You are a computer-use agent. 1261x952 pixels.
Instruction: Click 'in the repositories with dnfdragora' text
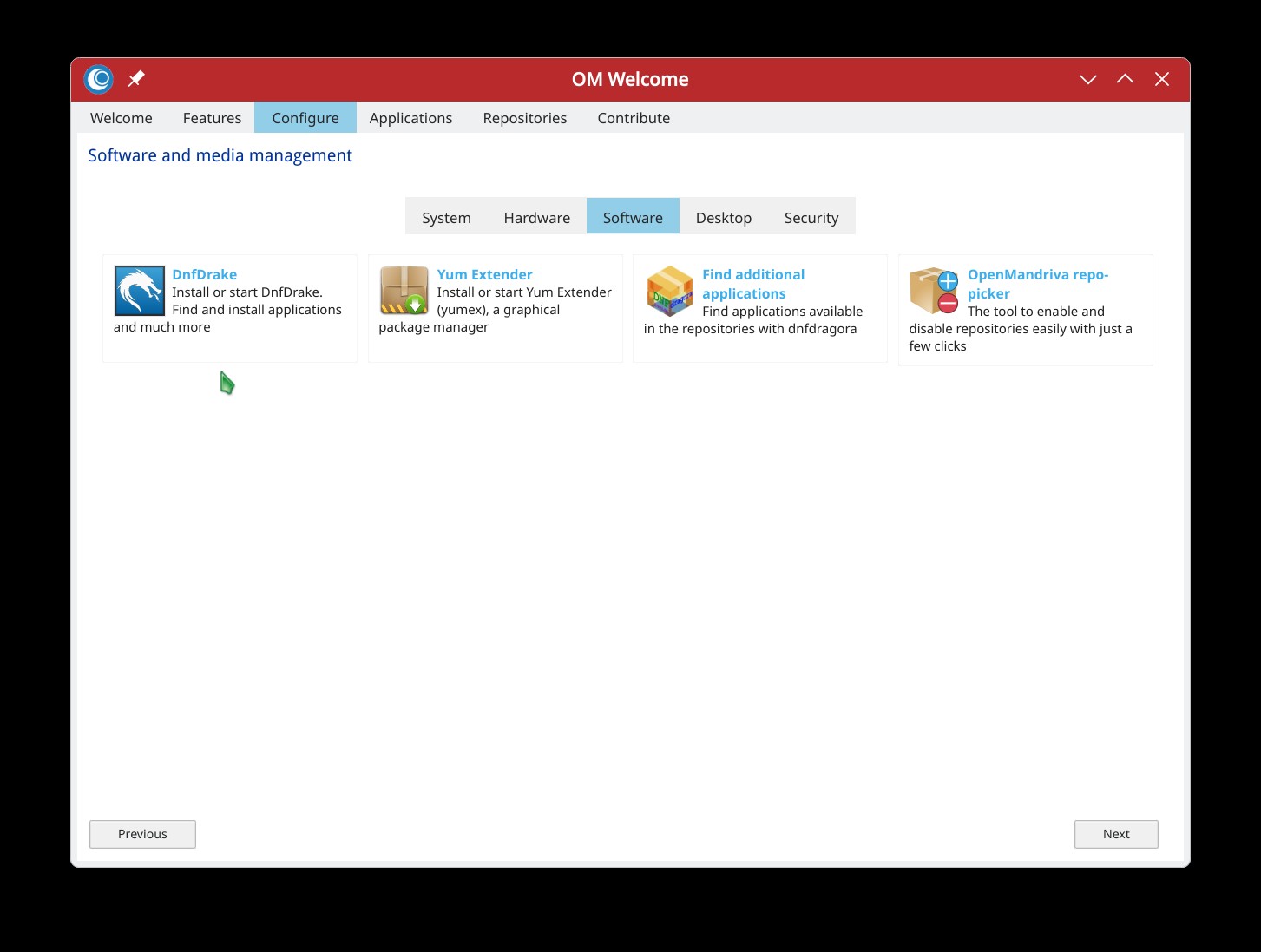click(750, 329)
